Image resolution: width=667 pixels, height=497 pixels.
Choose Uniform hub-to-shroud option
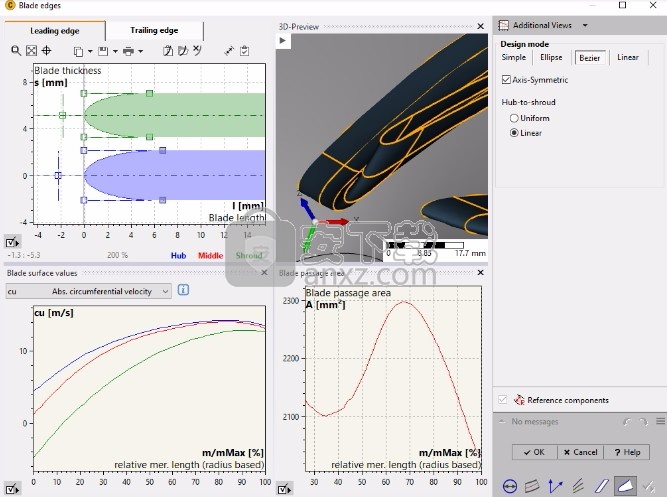click(x=514, y=118)
